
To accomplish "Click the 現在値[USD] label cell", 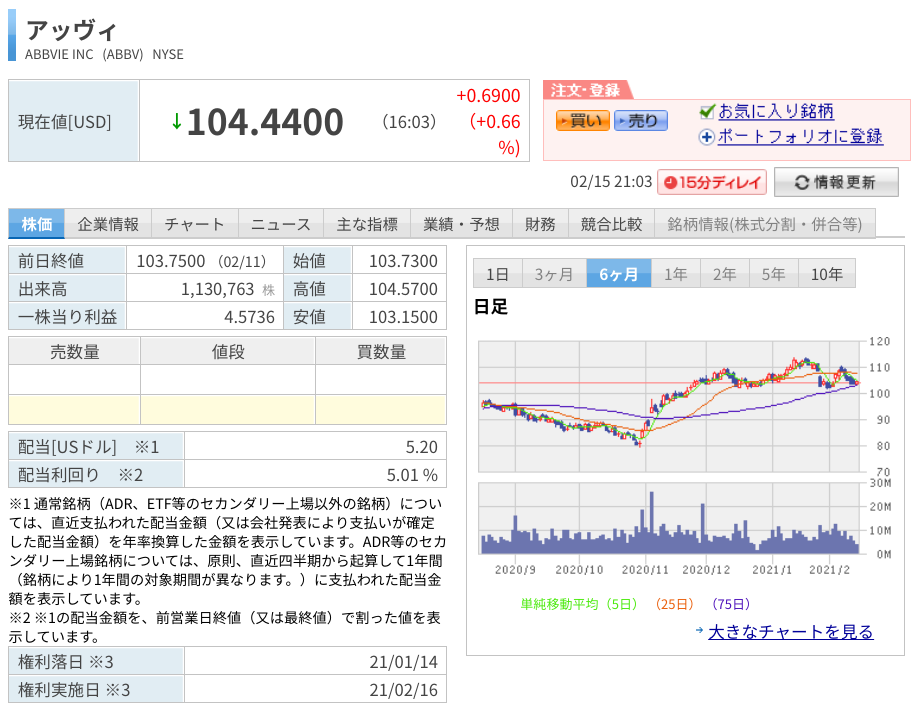I will pos(74,121).
